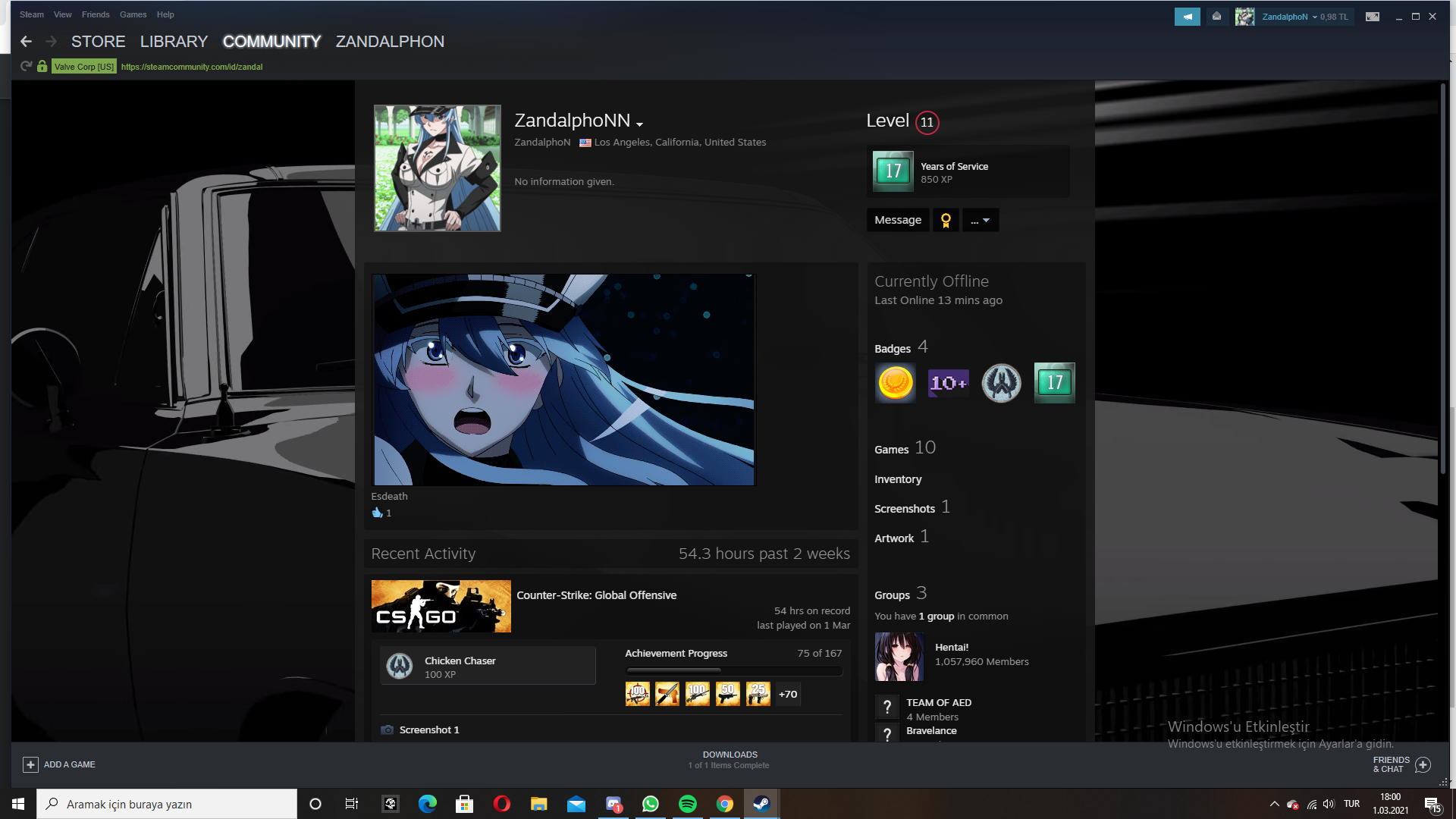Reload the page with the refresh icon
The image size is (1456, 819).
(x=26, y=67)
